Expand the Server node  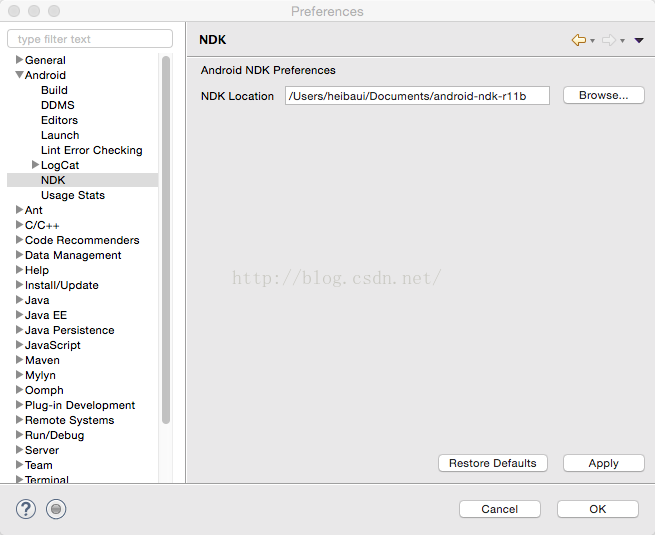coord(19,450)
